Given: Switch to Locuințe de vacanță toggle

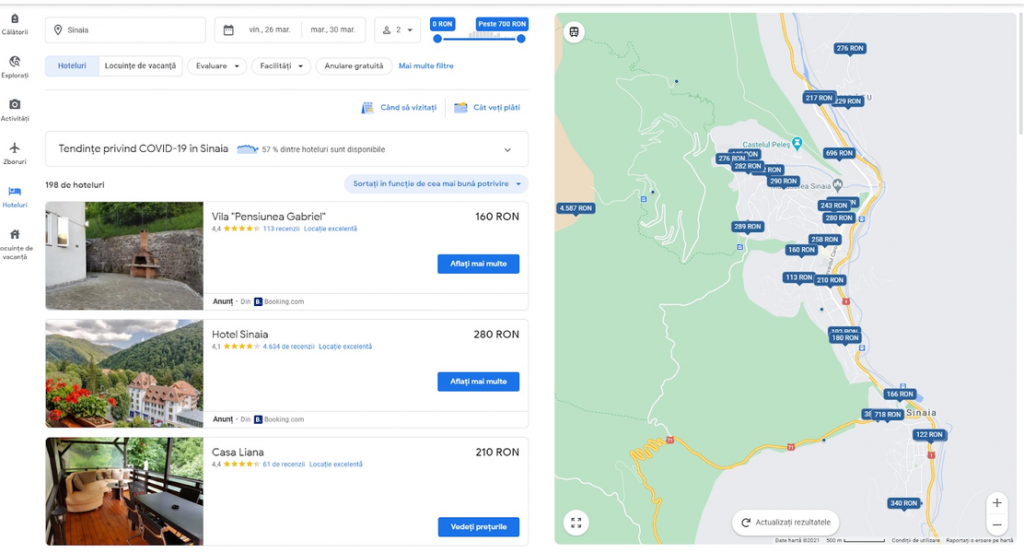Looking at the screenshot, I should 141,66.
